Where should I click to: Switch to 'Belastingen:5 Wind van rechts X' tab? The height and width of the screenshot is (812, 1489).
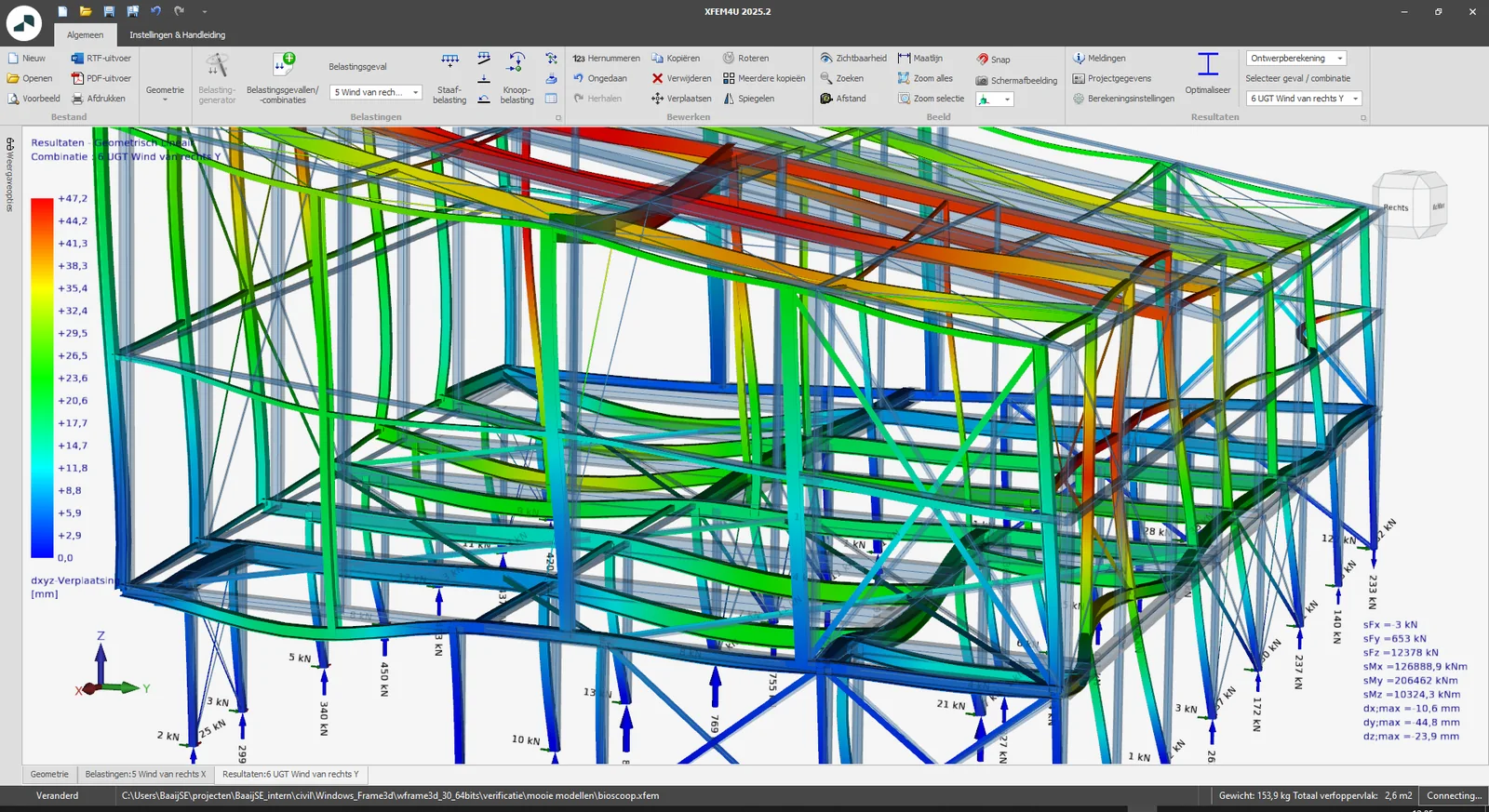[x=145, y=774]
